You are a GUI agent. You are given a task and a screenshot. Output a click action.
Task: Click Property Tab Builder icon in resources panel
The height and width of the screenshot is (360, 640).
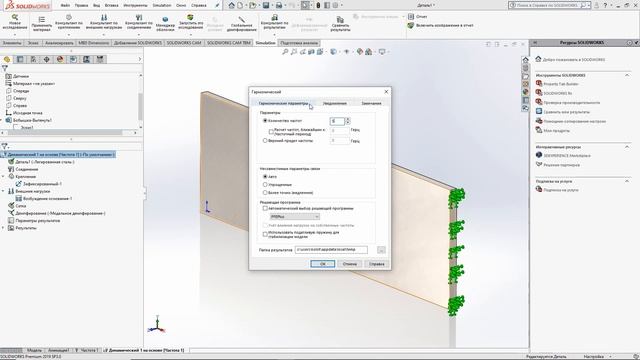[x=539, y=84]
